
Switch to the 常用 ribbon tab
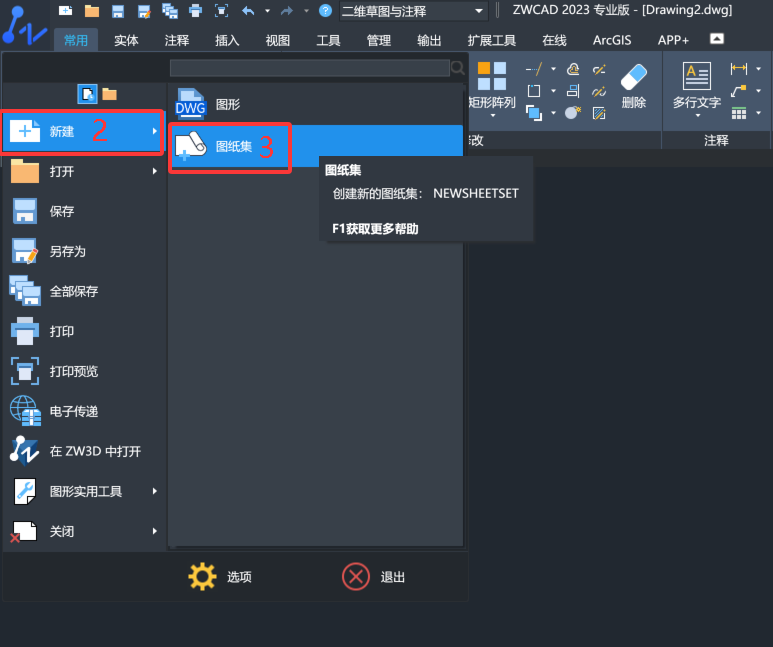click(x=76, y=40)
